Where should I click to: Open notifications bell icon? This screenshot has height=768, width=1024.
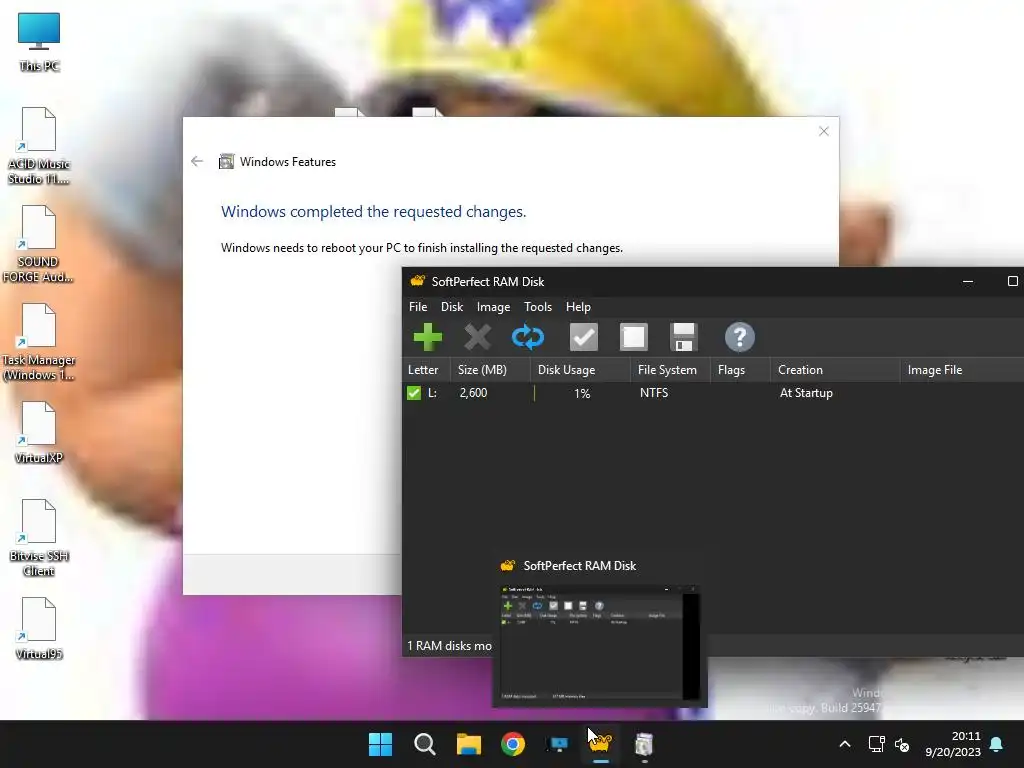point(997,744)
